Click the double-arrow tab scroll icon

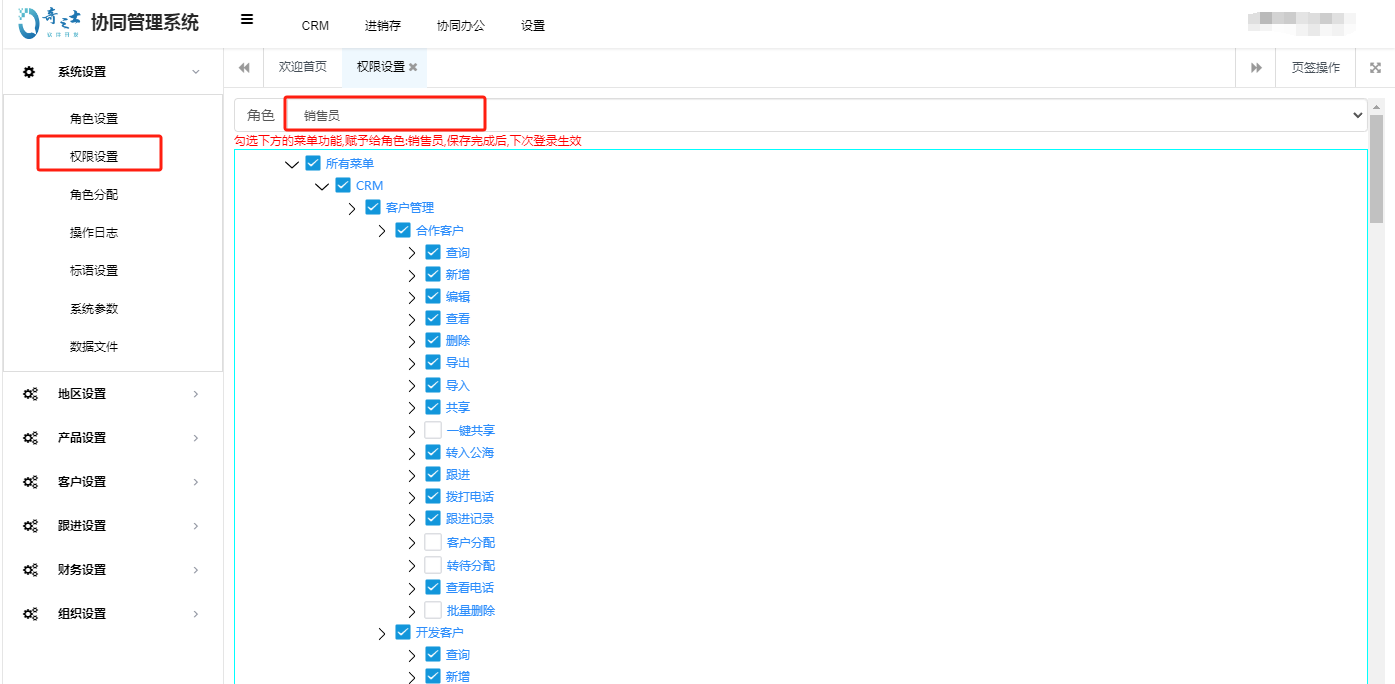(1255, 67)
